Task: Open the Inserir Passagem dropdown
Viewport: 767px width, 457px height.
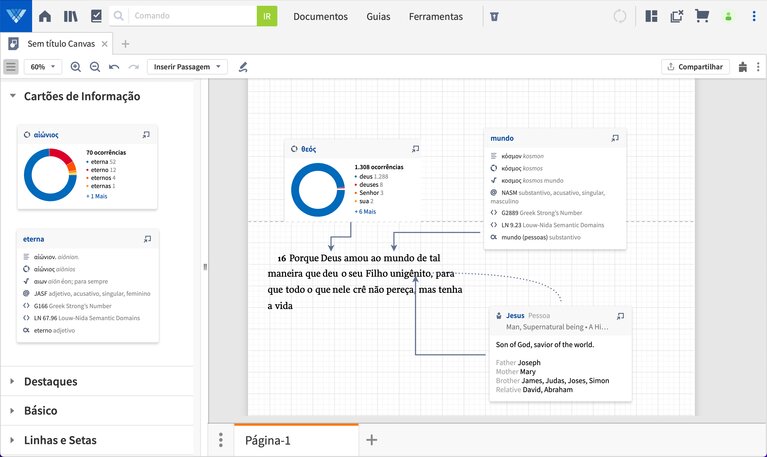Action: [187, 67]
